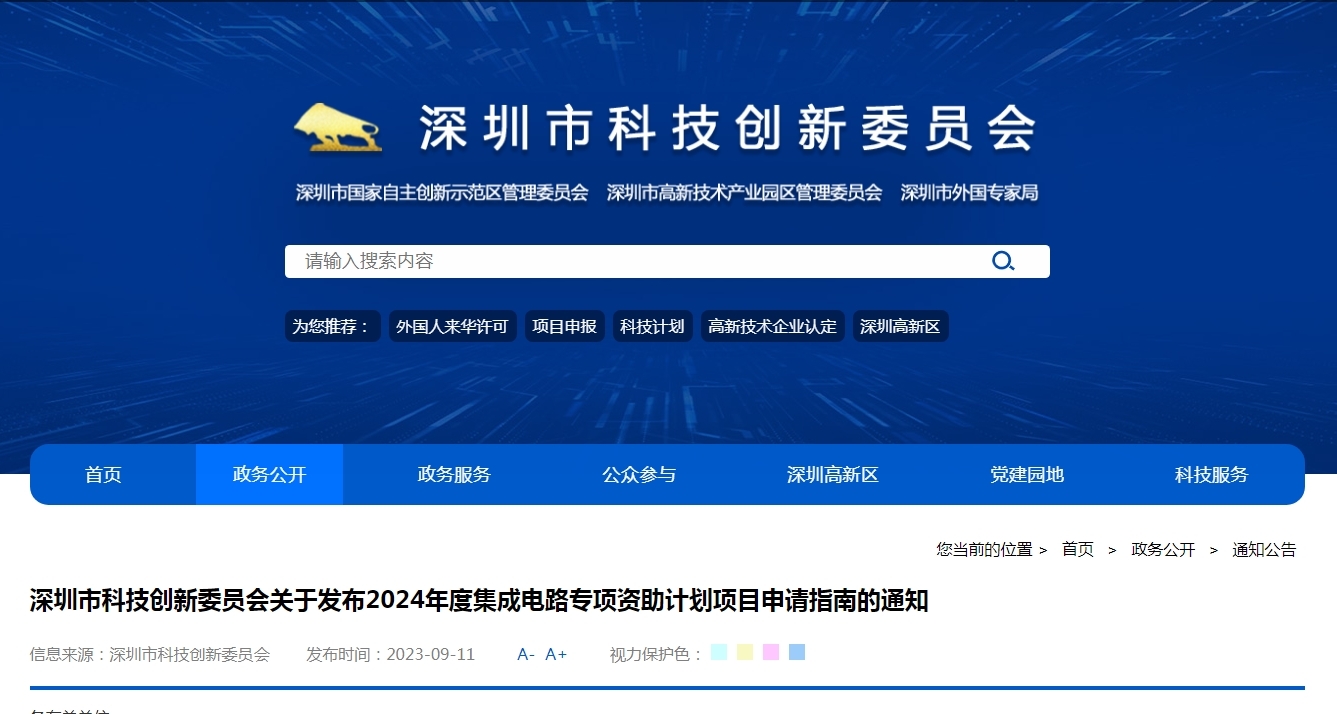Screen dimensions: 1337x714
Task: Select the light yellow eye-protection color
Action: (744, 653)
